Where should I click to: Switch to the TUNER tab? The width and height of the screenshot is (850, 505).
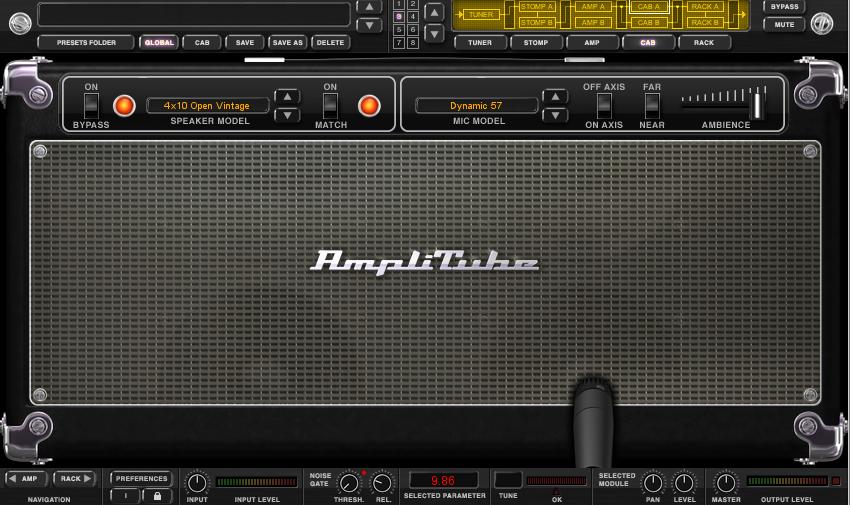pos(480,43)
